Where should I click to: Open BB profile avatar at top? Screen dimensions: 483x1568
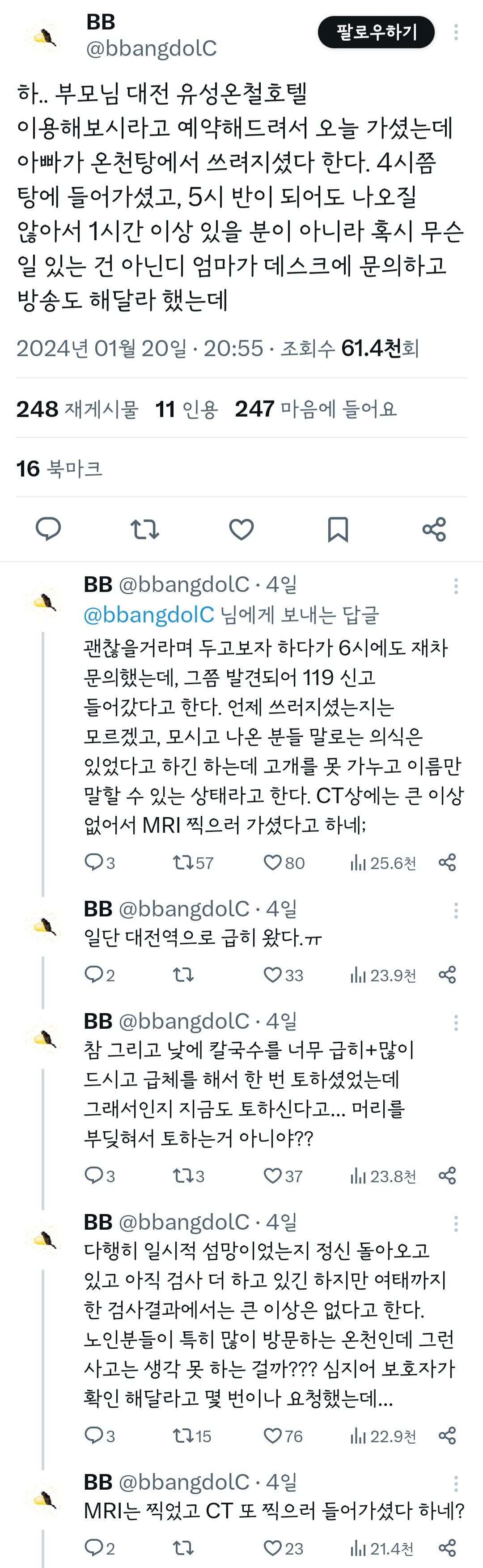pos(45,38)
